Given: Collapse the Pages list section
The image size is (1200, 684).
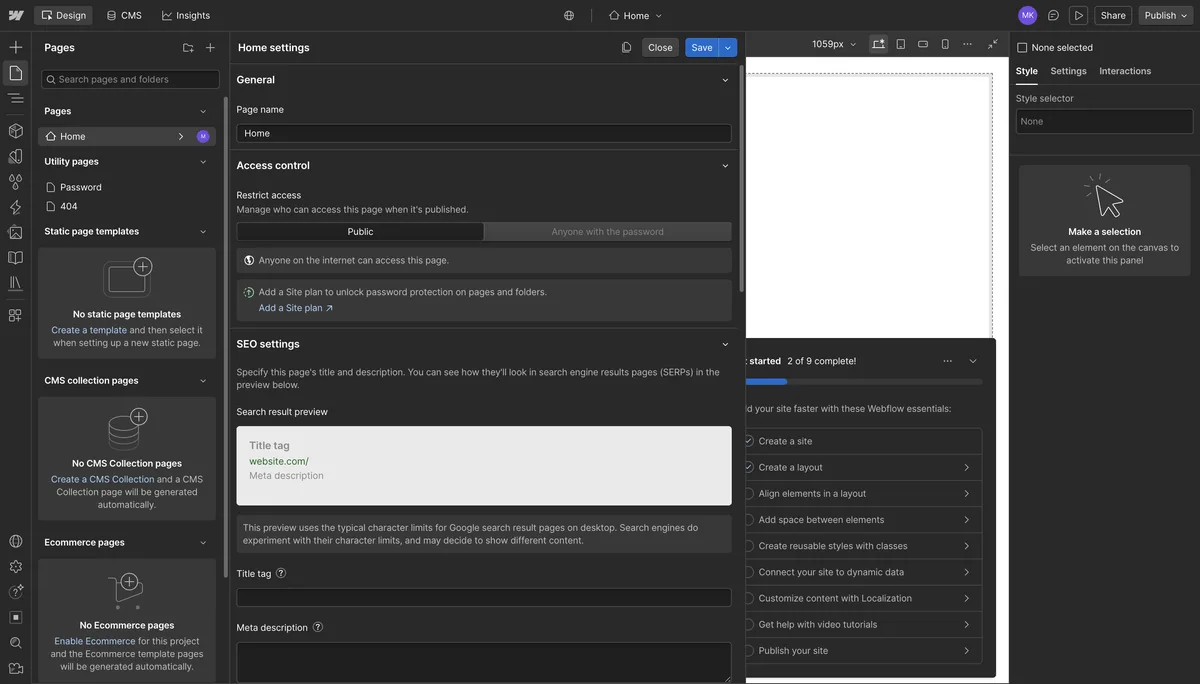Looking at the screenshot, I should (x=203, y=111).
